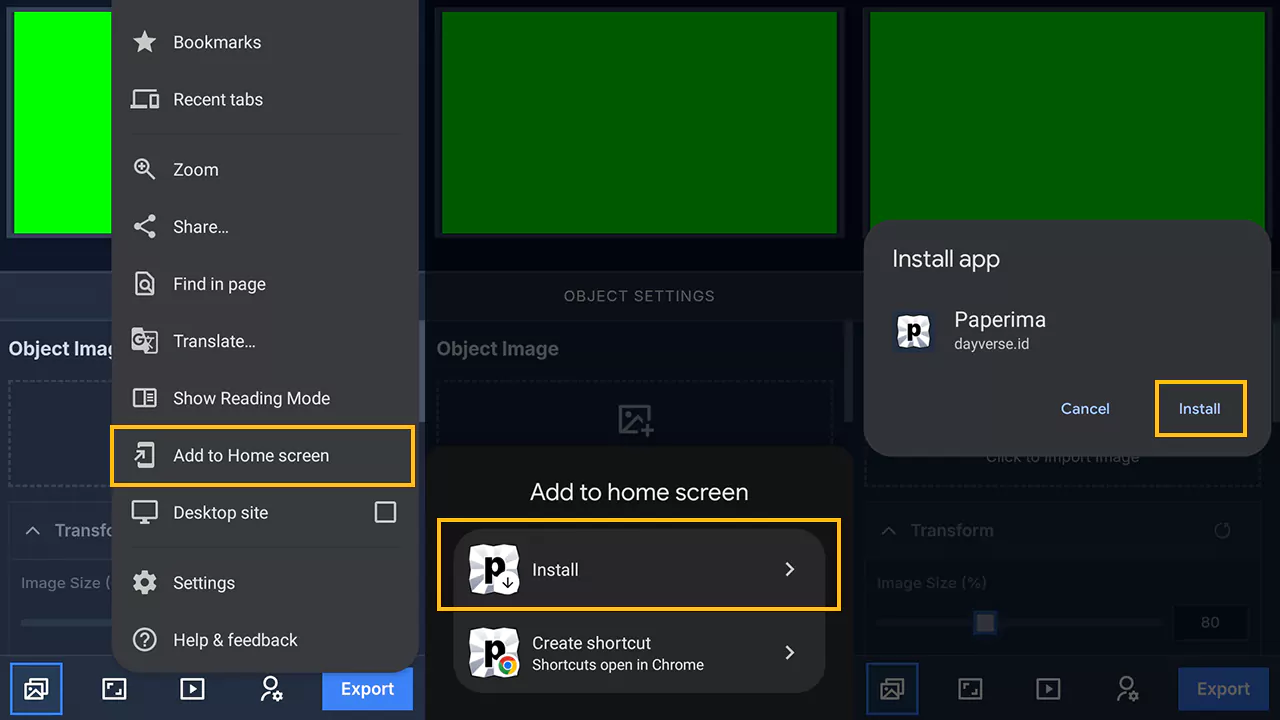Click bright green preview in left panel

(62, 123)
